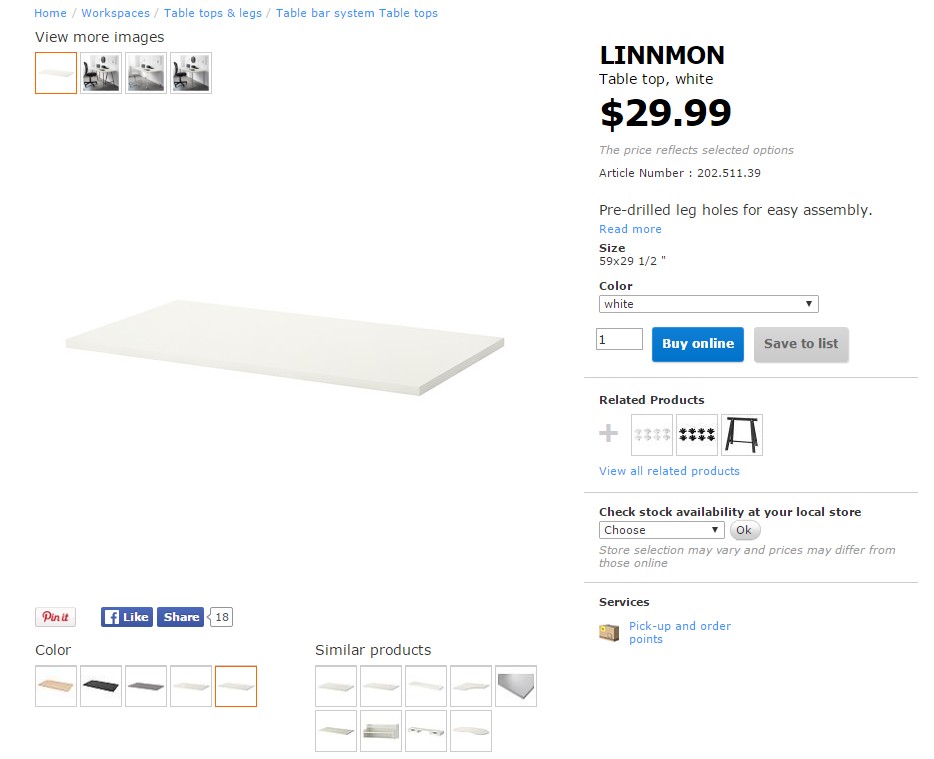Image resolution: width=934 pixels, height=759 pixels.
Task: Click the quantity input field
Action: pyautogui.click(x=619, y=340)
